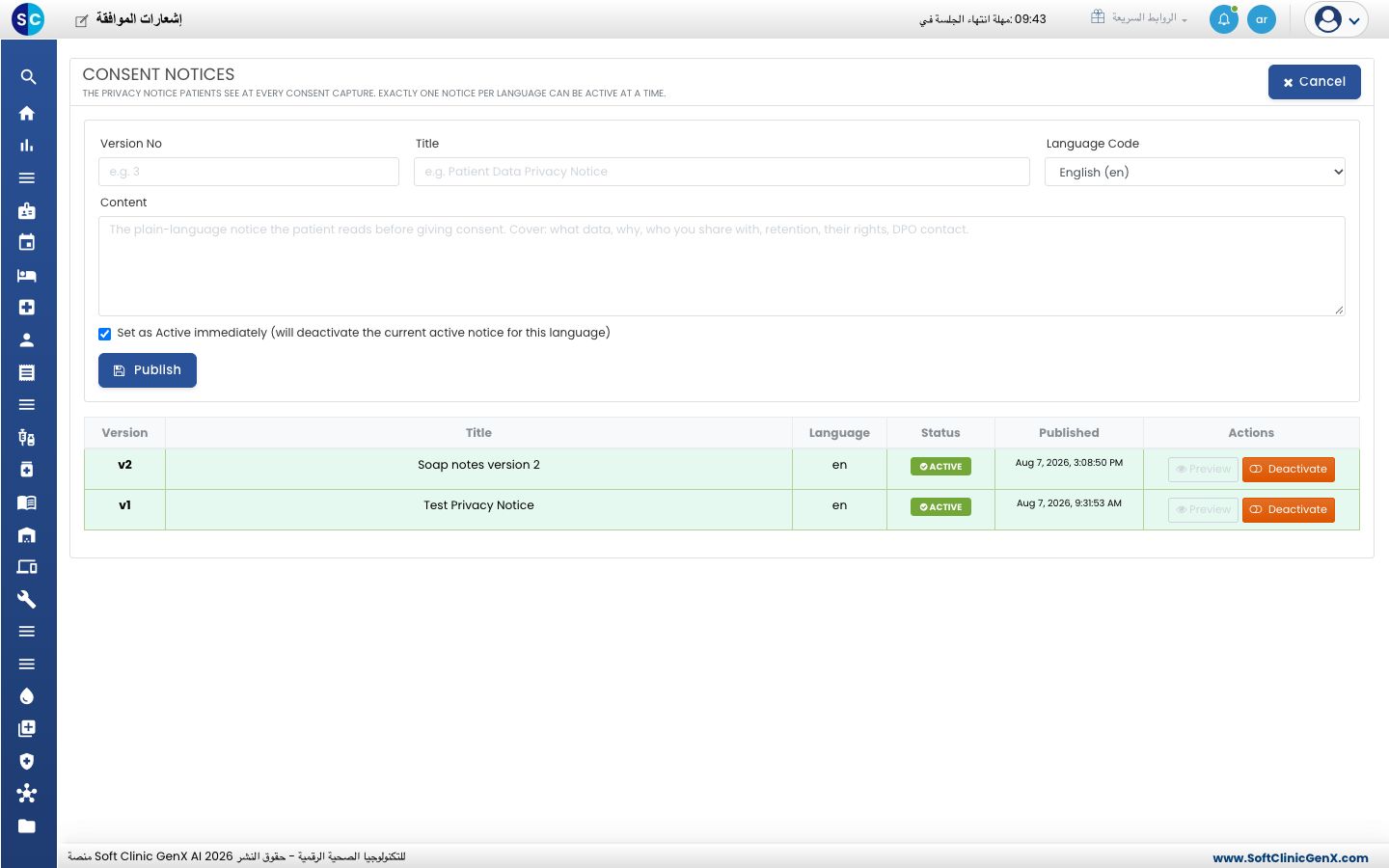Go to the home icon in sidebar
Image resolution: width=1389 pixels, height=868 pixels.
pyautogui.click(x=27, y=113)
